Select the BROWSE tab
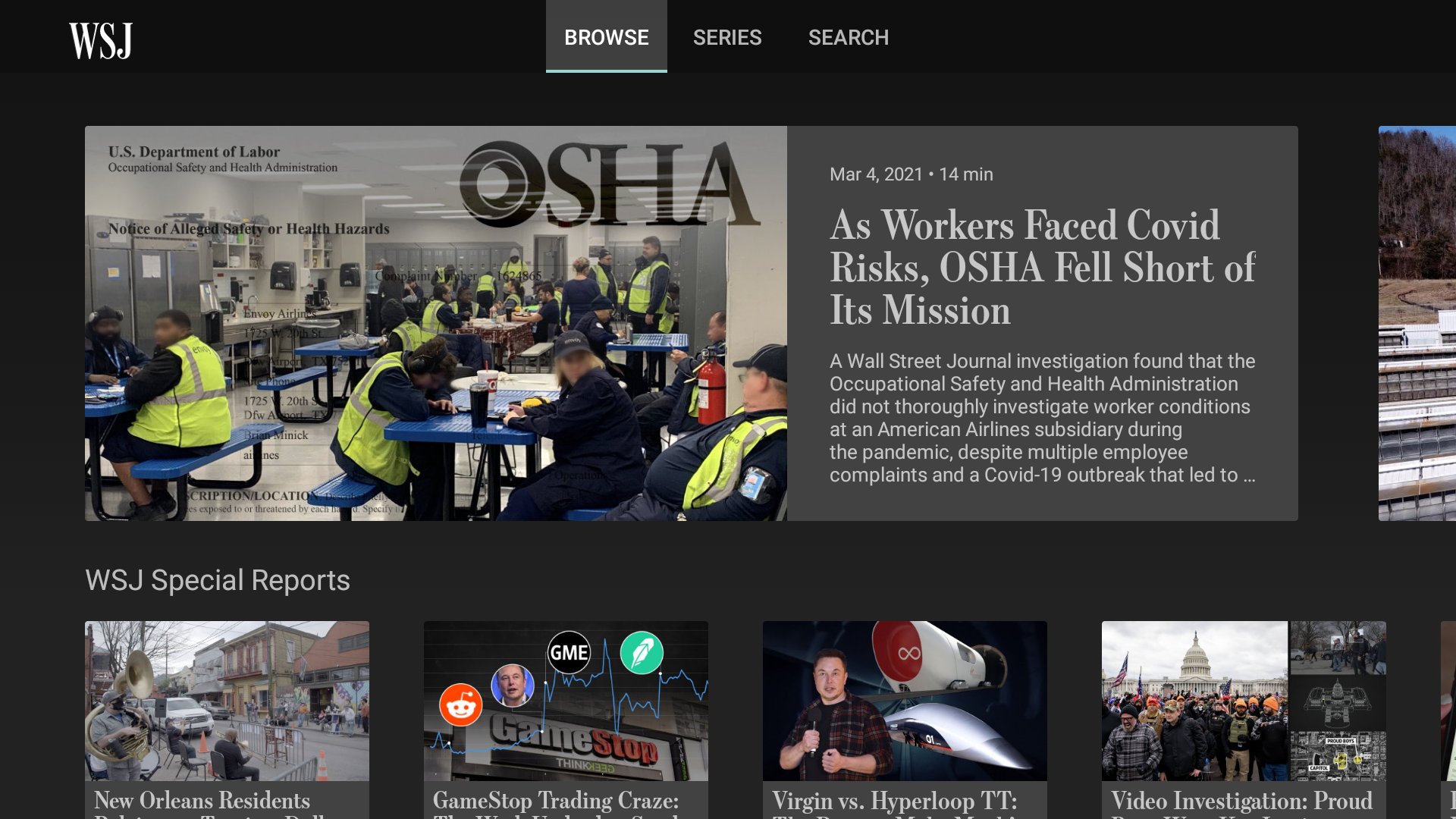Viewport: 1456px width, 819px height. click(x=607, y=36)
